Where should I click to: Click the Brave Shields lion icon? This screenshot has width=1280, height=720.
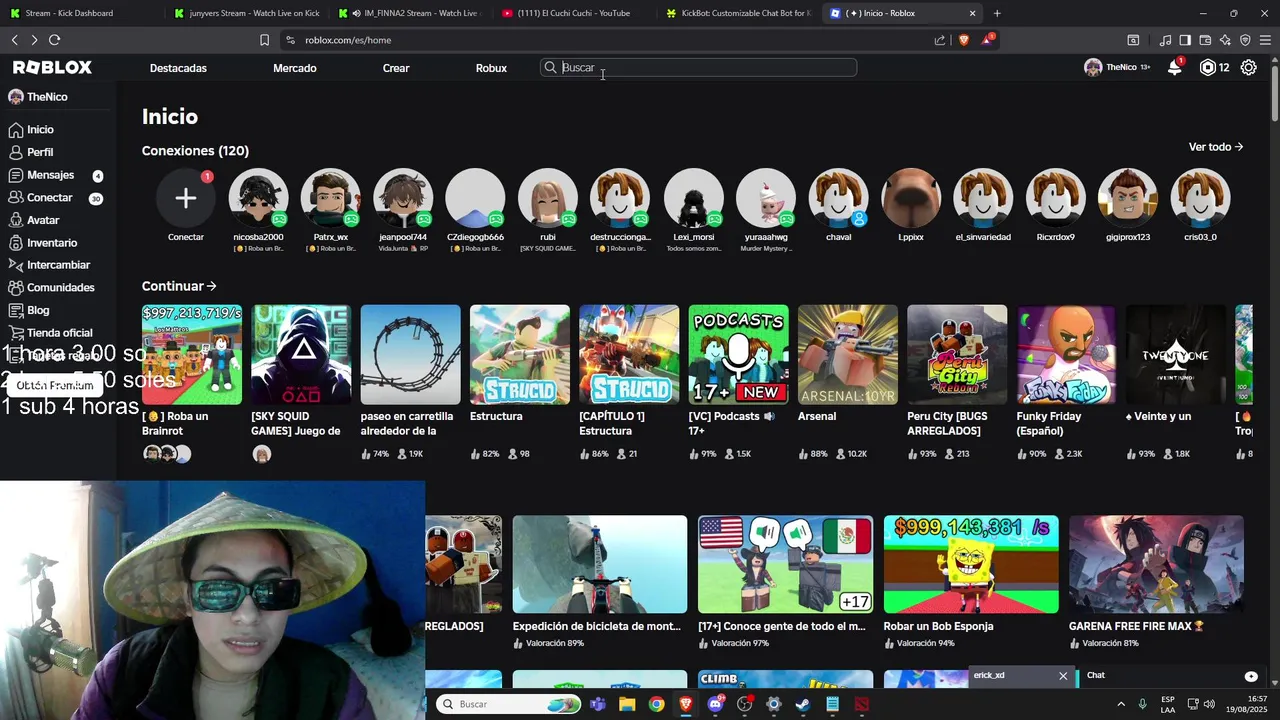[964, 40]
